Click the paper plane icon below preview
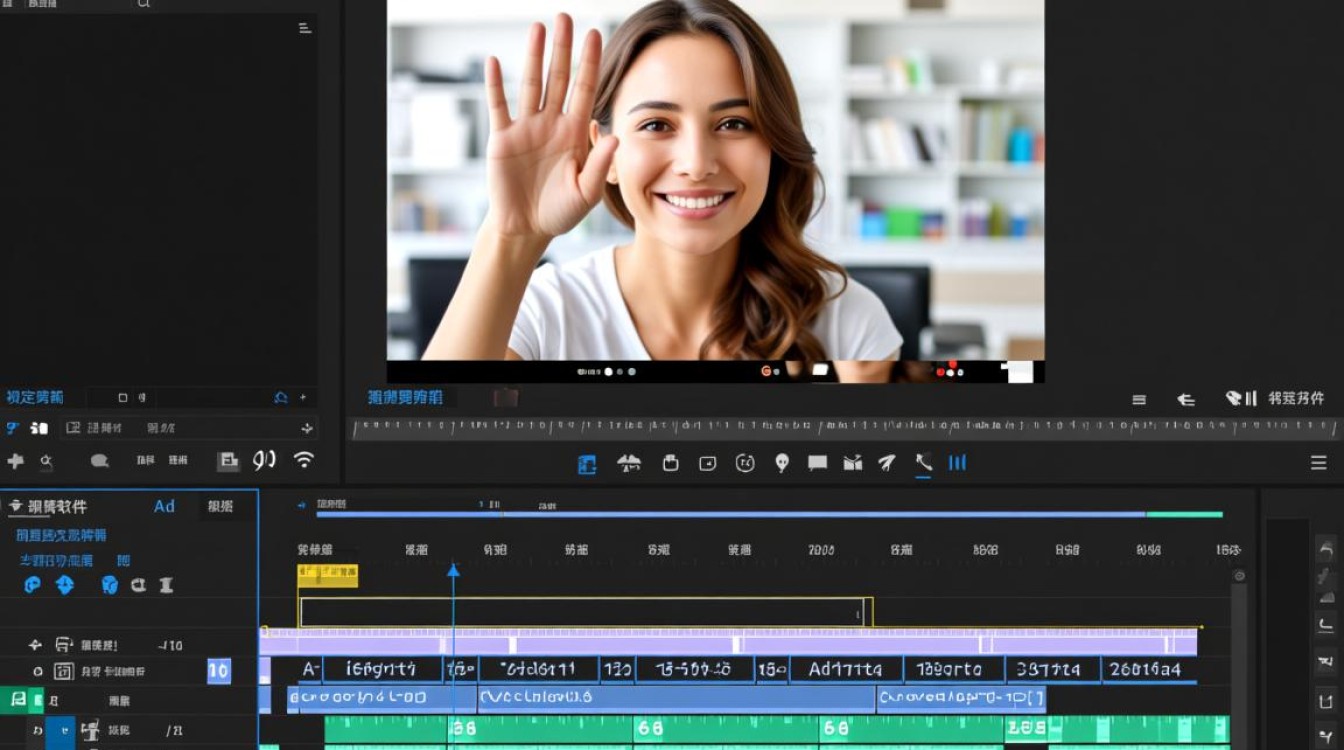 (887, 462)
